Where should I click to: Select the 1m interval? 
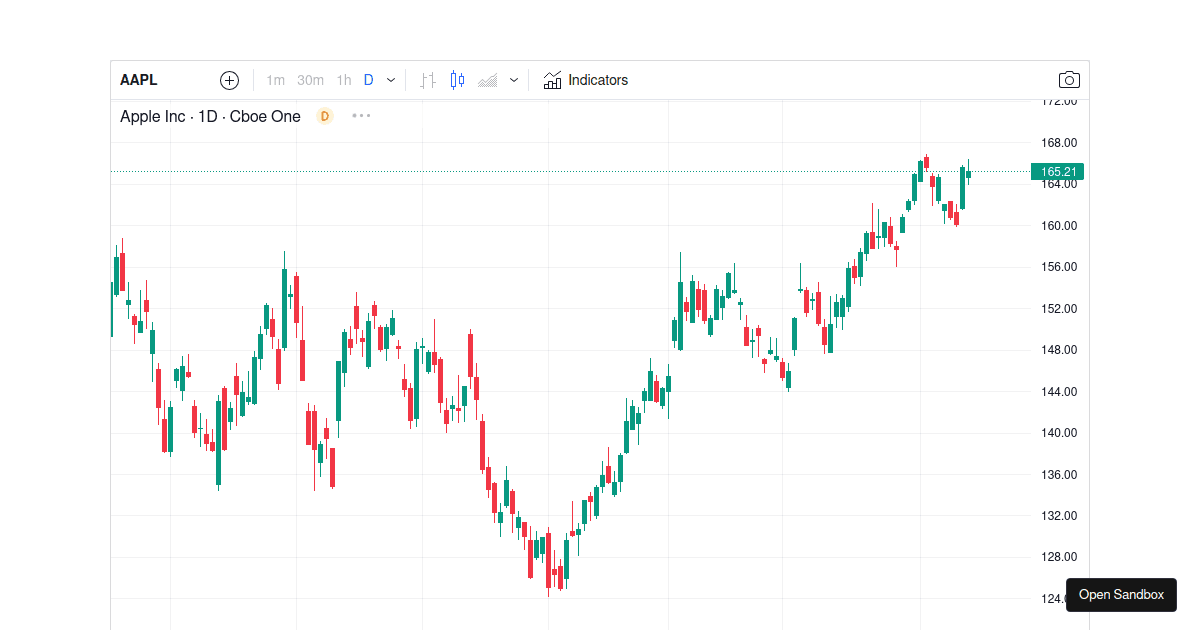[x=276, y=80]
